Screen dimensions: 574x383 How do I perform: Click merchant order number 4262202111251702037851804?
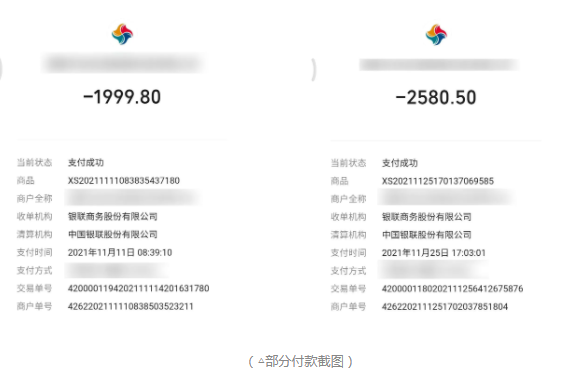tap(445, 306)
